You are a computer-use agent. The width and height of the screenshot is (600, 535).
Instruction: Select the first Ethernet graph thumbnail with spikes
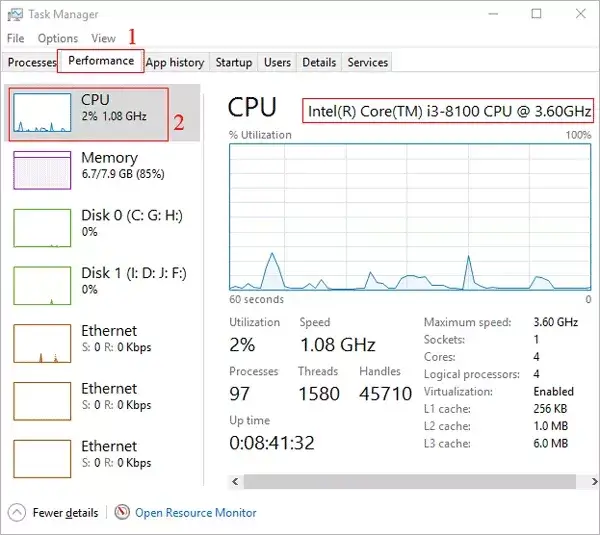42,344
